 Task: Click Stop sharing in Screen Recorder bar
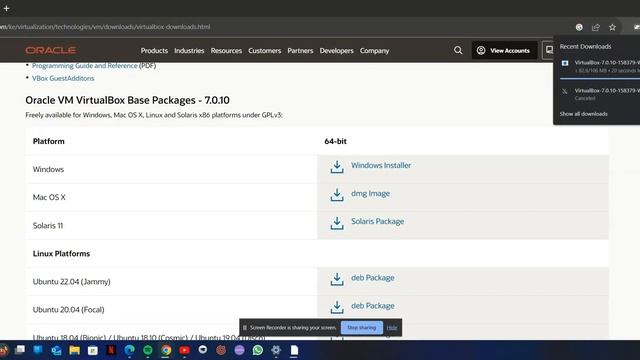362,327
